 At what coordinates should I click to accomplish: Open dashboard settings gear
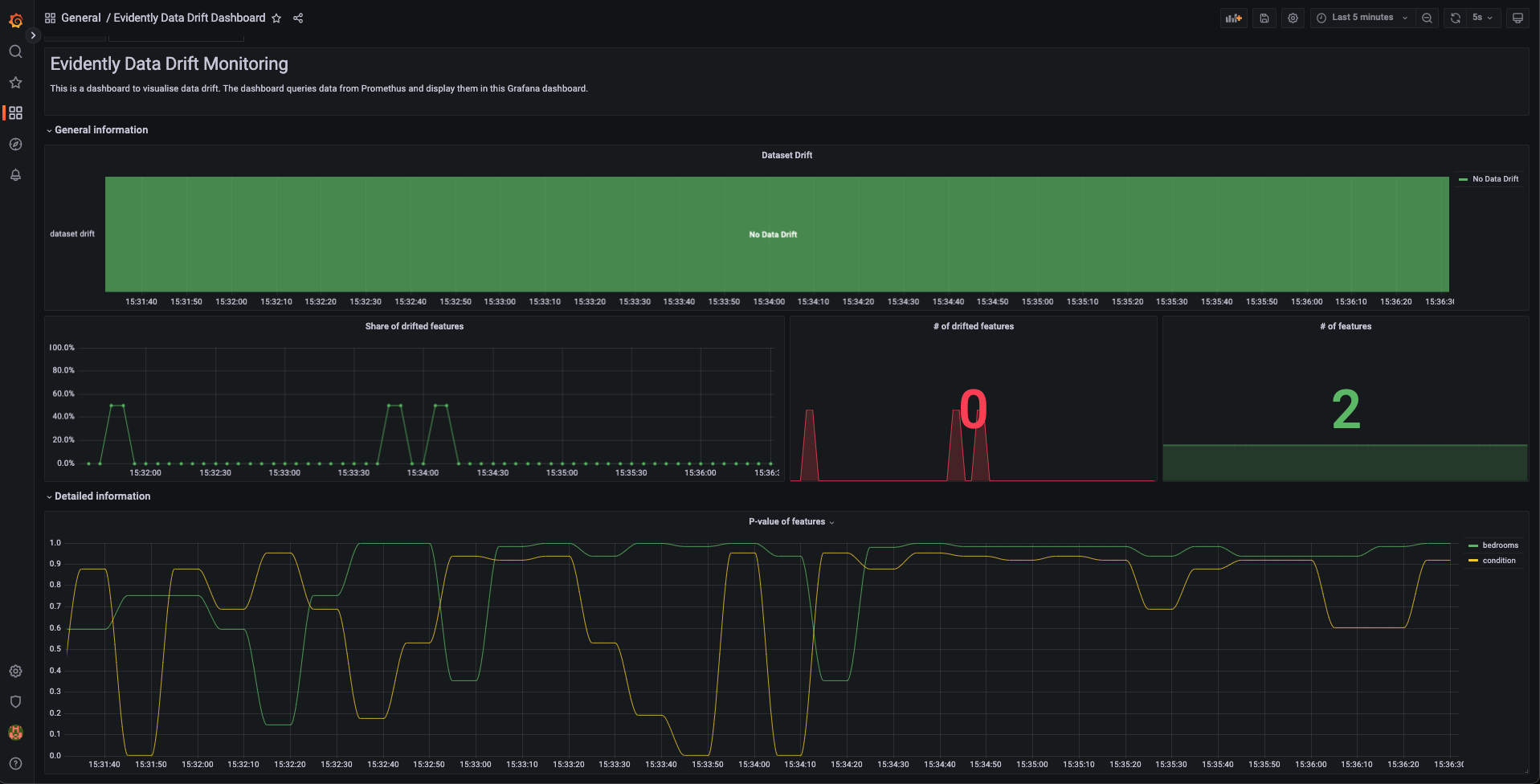tap(1293, 18)
